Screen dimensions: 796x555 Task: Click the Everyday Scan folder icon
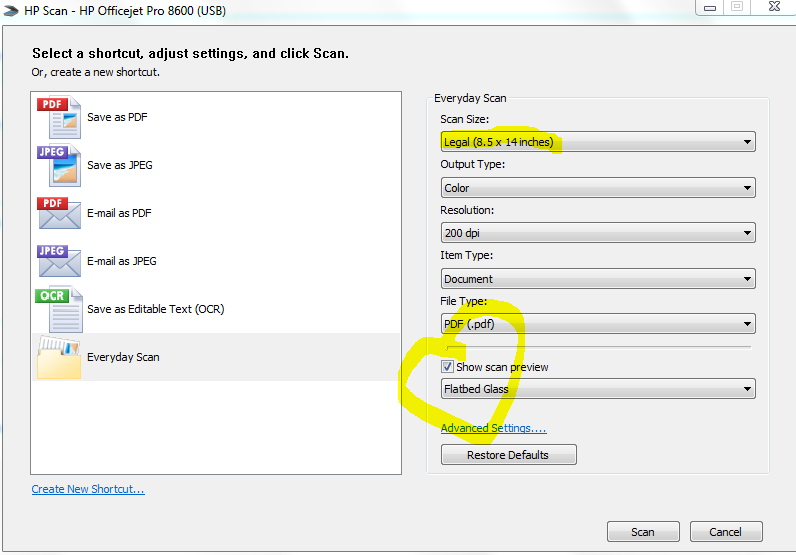(x=58, y=358)
